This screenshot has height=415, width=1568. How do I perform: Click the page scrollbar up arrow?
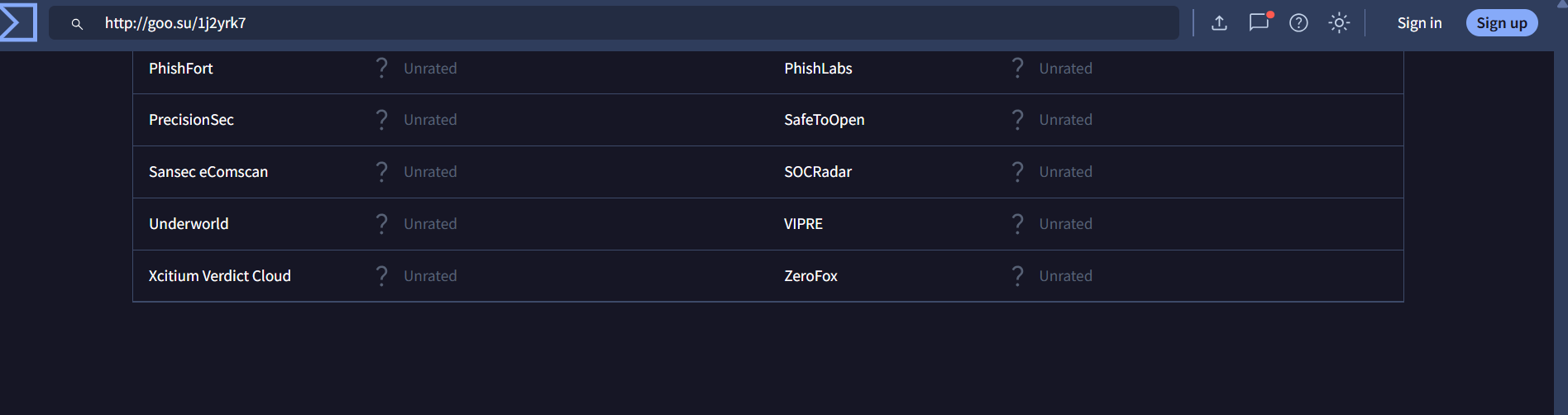point(1561,5)
